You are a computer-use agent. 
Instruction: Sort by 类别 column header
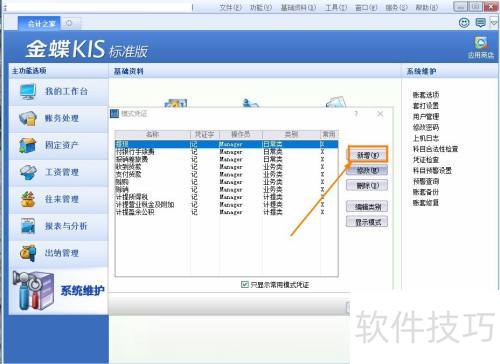pos(291,135)
